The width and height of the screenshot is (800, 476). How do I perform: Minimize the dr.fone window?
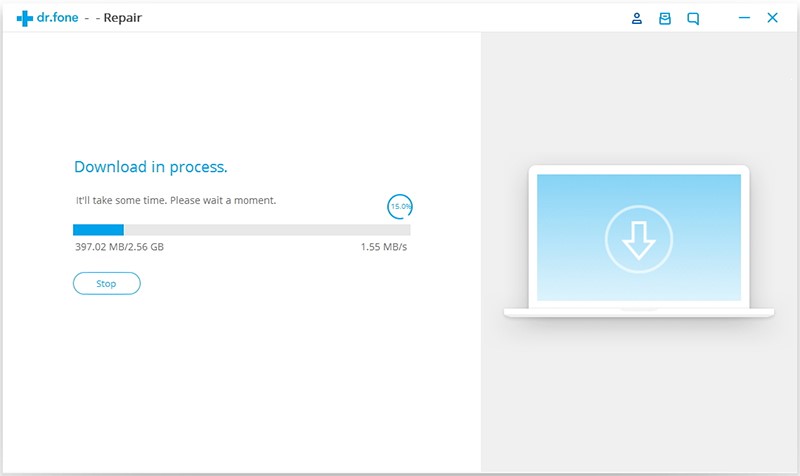[x=744, y=18]
